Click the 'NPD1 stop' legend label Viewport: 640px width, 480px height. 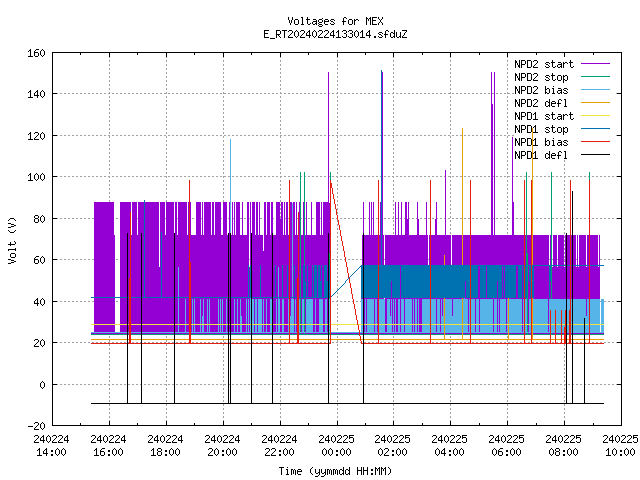pos(541,129)
